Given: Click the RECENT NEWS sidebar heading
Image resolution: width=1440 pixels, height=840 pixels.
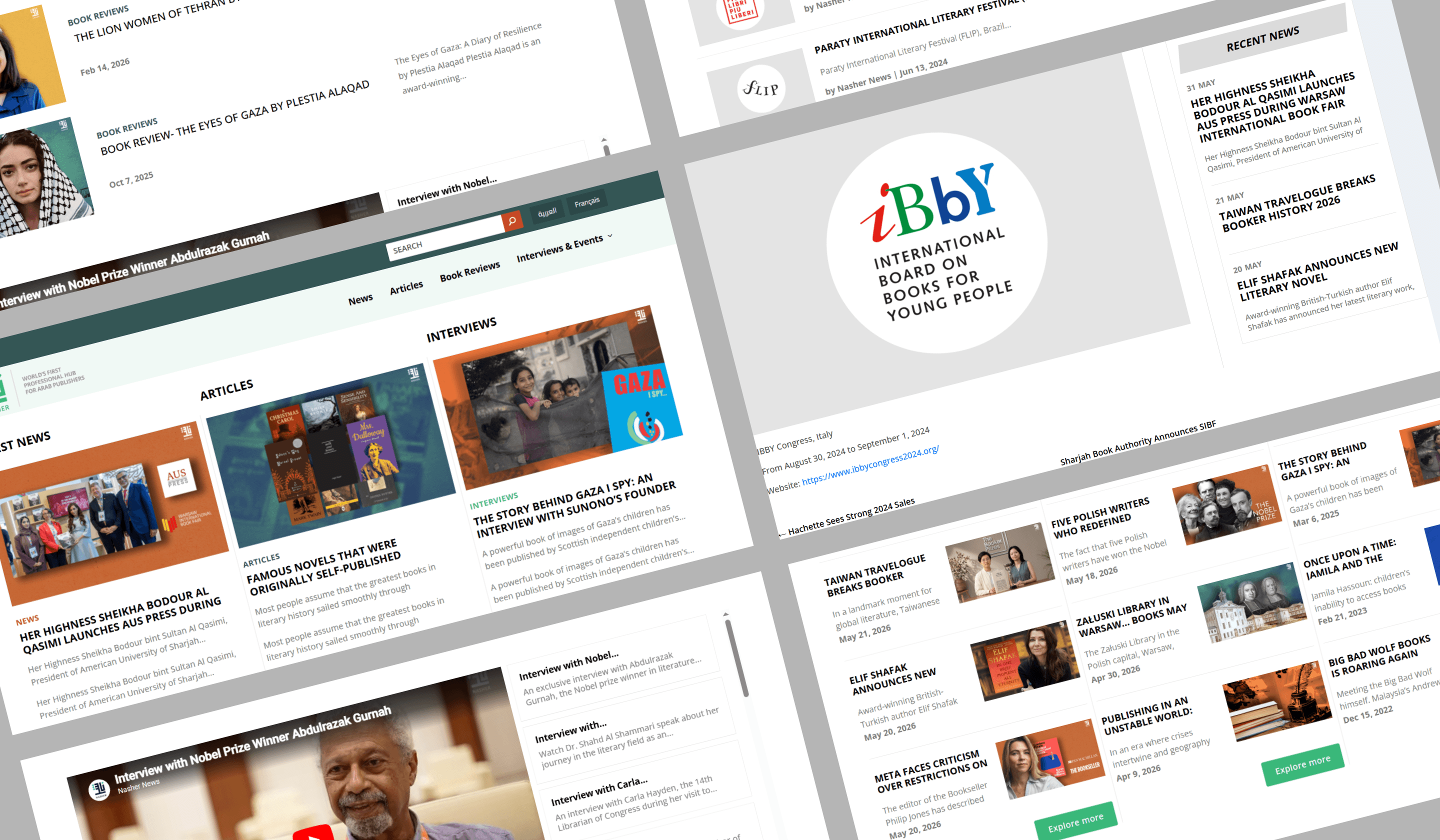Looking at the screenshot, I should tap(1262, 38).
